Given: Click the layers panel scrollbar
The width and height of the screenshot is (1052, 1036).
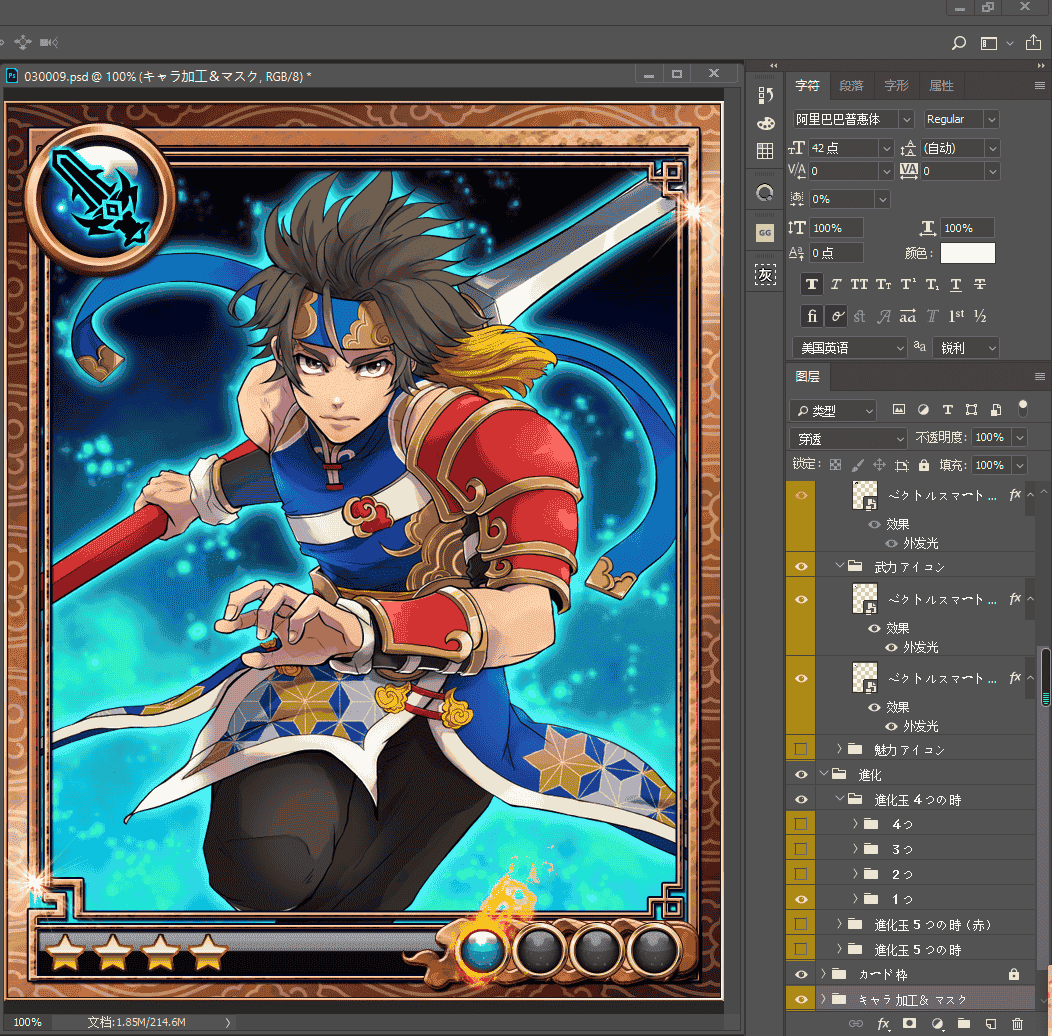Looking at the screenshot, I should click(1045, 678).
